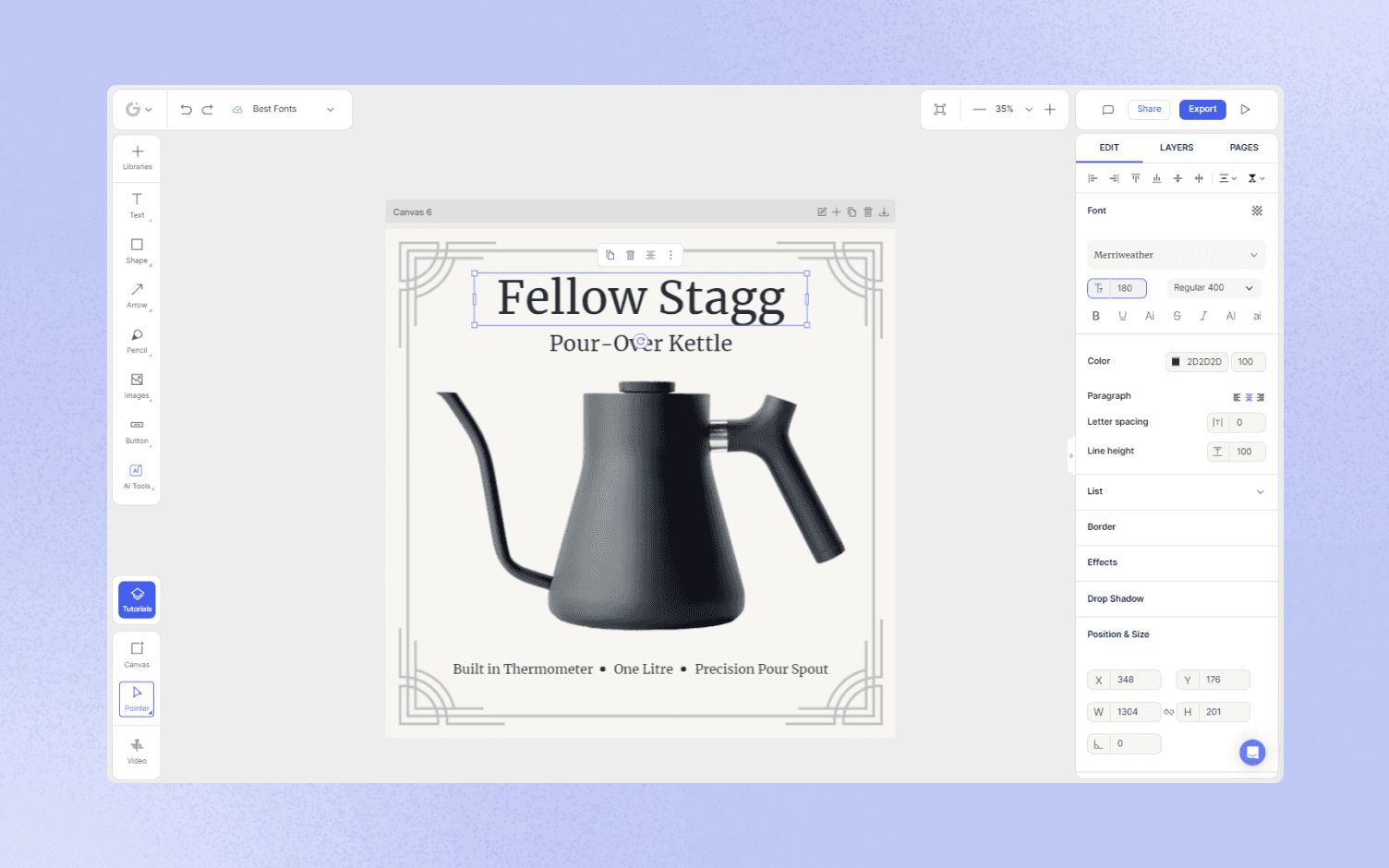Zoom in with the plus button
This screenshot has height=868, width=1389.
coord(1050,109)
